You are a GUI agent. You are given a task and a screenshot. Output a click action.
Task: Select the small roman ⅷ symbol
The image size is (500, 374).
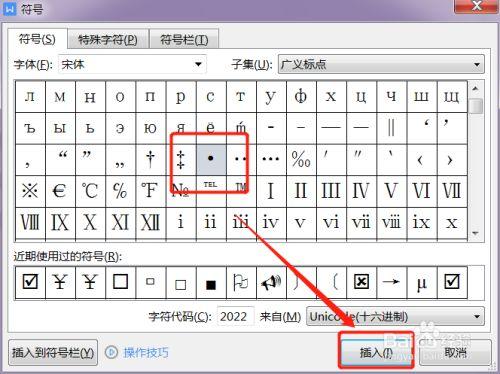click(x=391, y=223)
